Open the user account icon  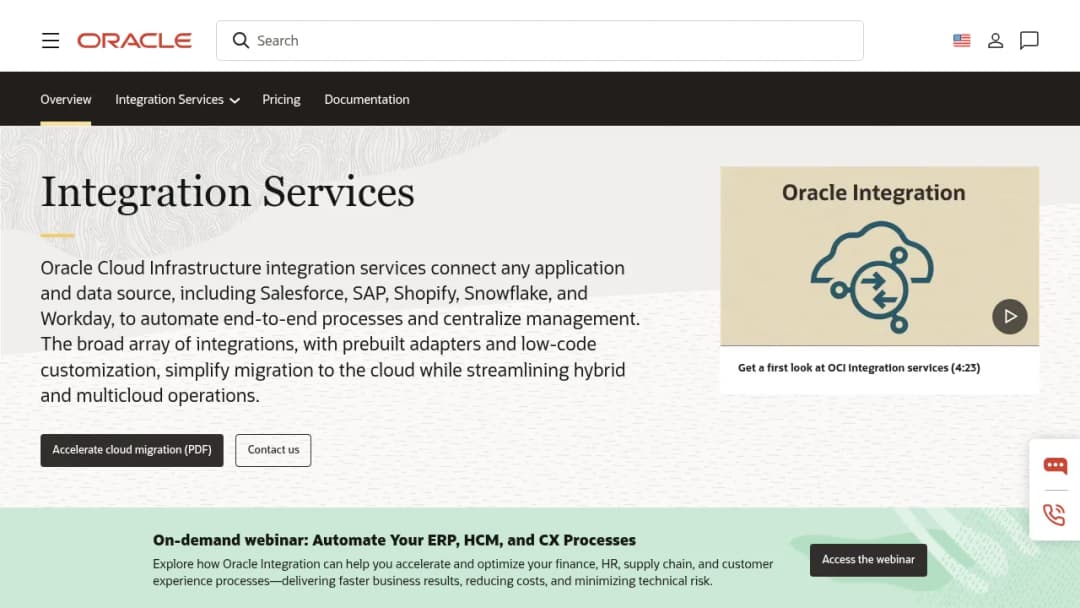coord(995,41)
